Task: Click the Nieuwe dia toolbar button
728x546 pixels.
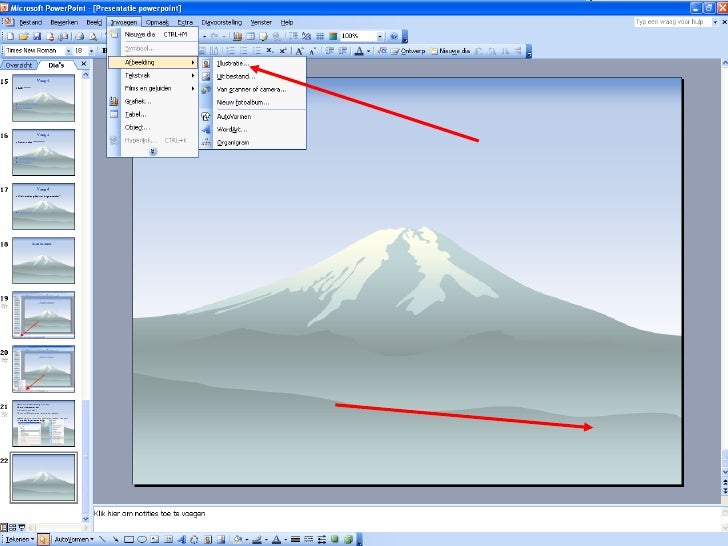Action: pos(449,51)
